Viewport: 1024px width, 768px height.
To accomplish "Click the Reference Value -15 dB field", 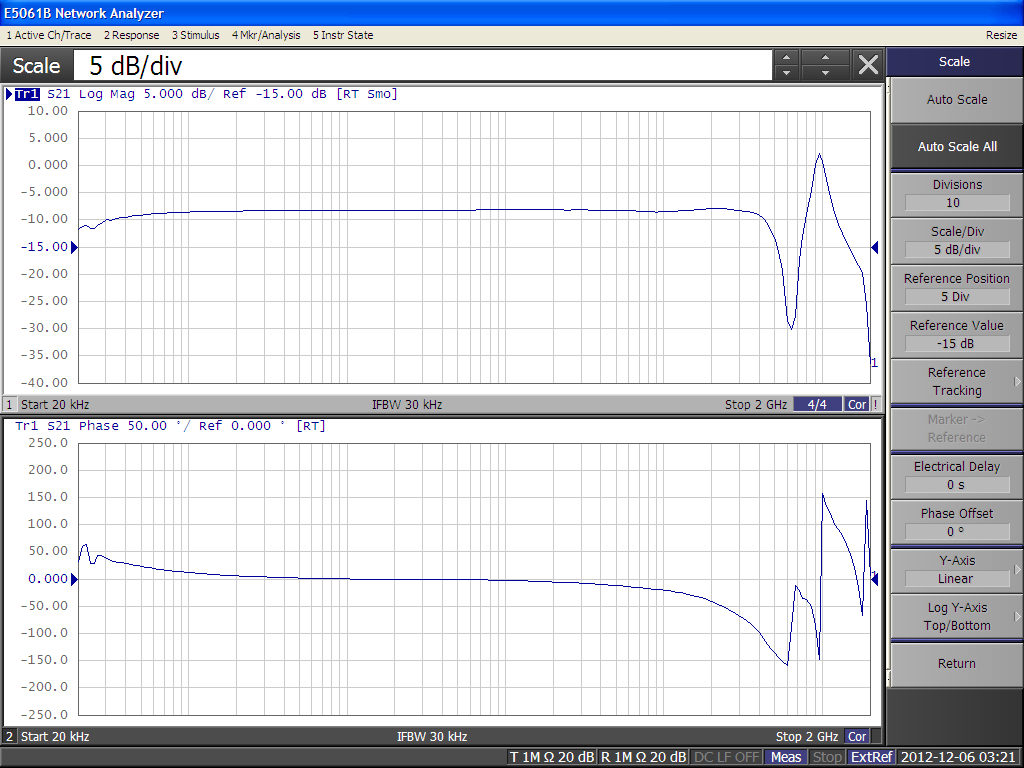I will (x=957, y=344).
